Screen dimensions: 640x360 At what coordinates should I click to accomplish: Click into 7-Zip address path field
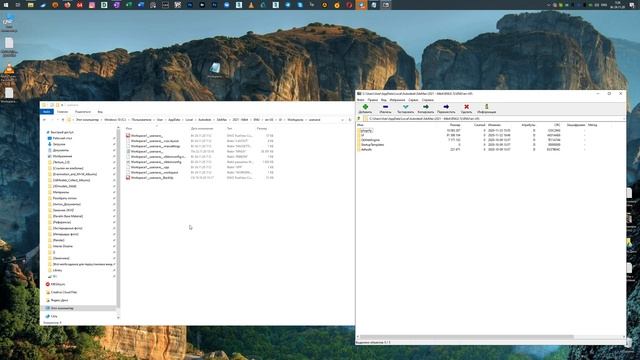[x=492, y=119]
